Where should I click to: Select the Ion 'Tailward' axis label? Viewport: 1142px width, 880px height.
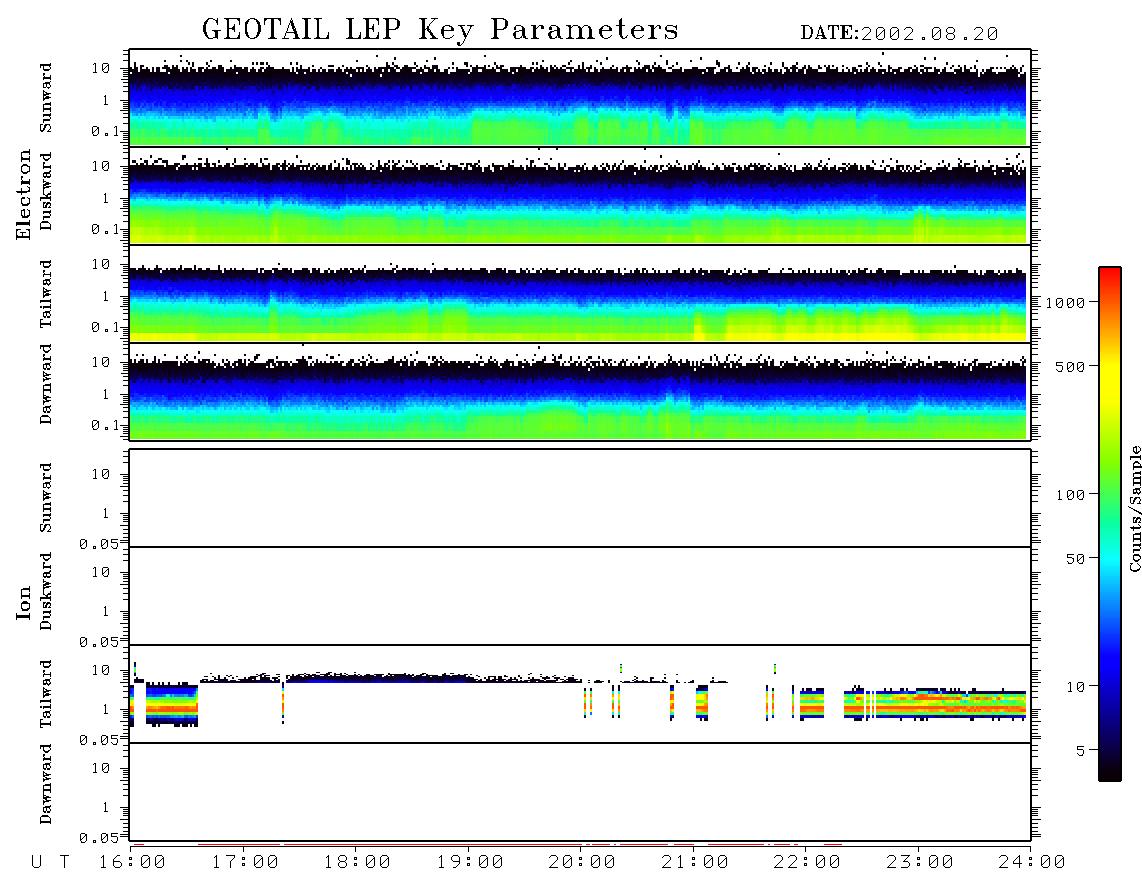(46, 694)
